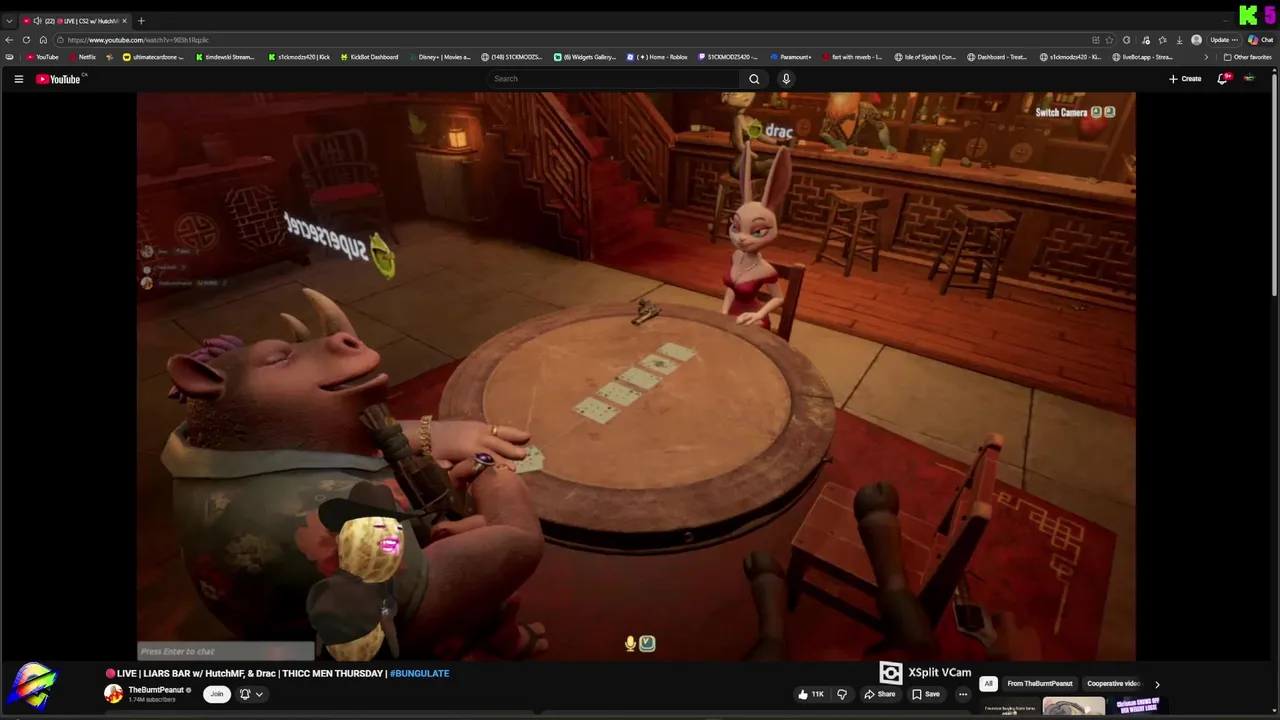Open a new browser tab

point(141,21)
